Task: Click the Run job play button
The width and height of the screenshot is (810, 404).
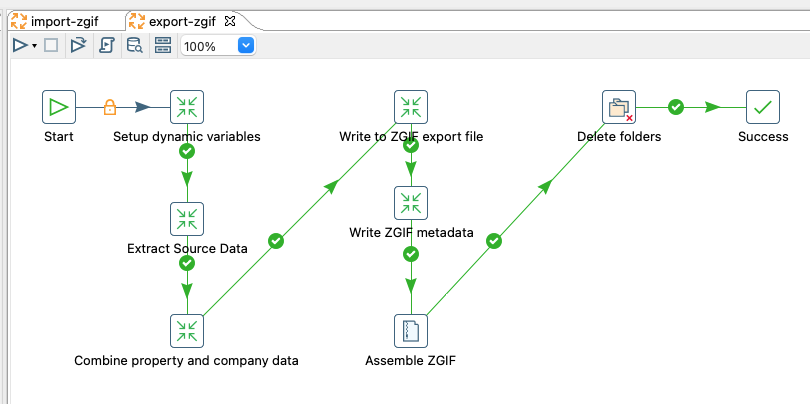Action: coord(20,45)
